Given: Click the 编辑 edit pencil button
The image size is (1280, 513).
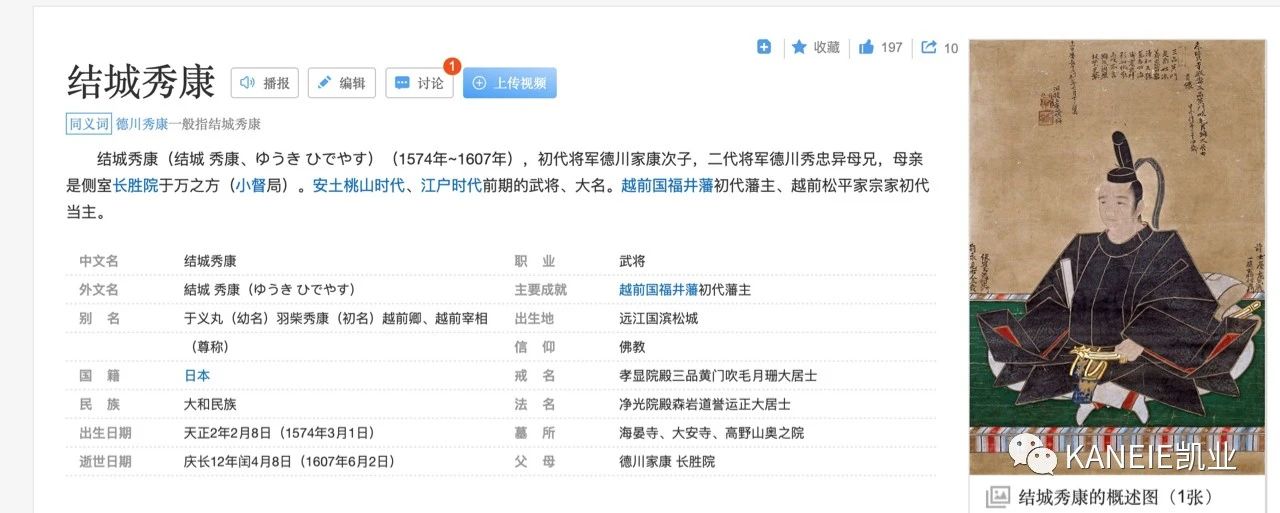Looking at the screenshot, I should [x=341, y=83].
